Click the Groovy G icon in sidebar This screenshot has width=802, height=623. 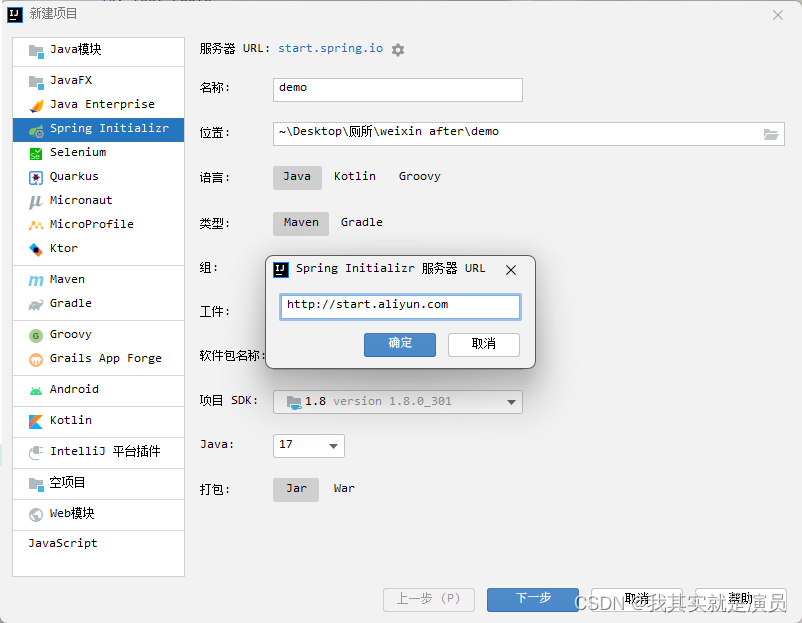(36, 336)
